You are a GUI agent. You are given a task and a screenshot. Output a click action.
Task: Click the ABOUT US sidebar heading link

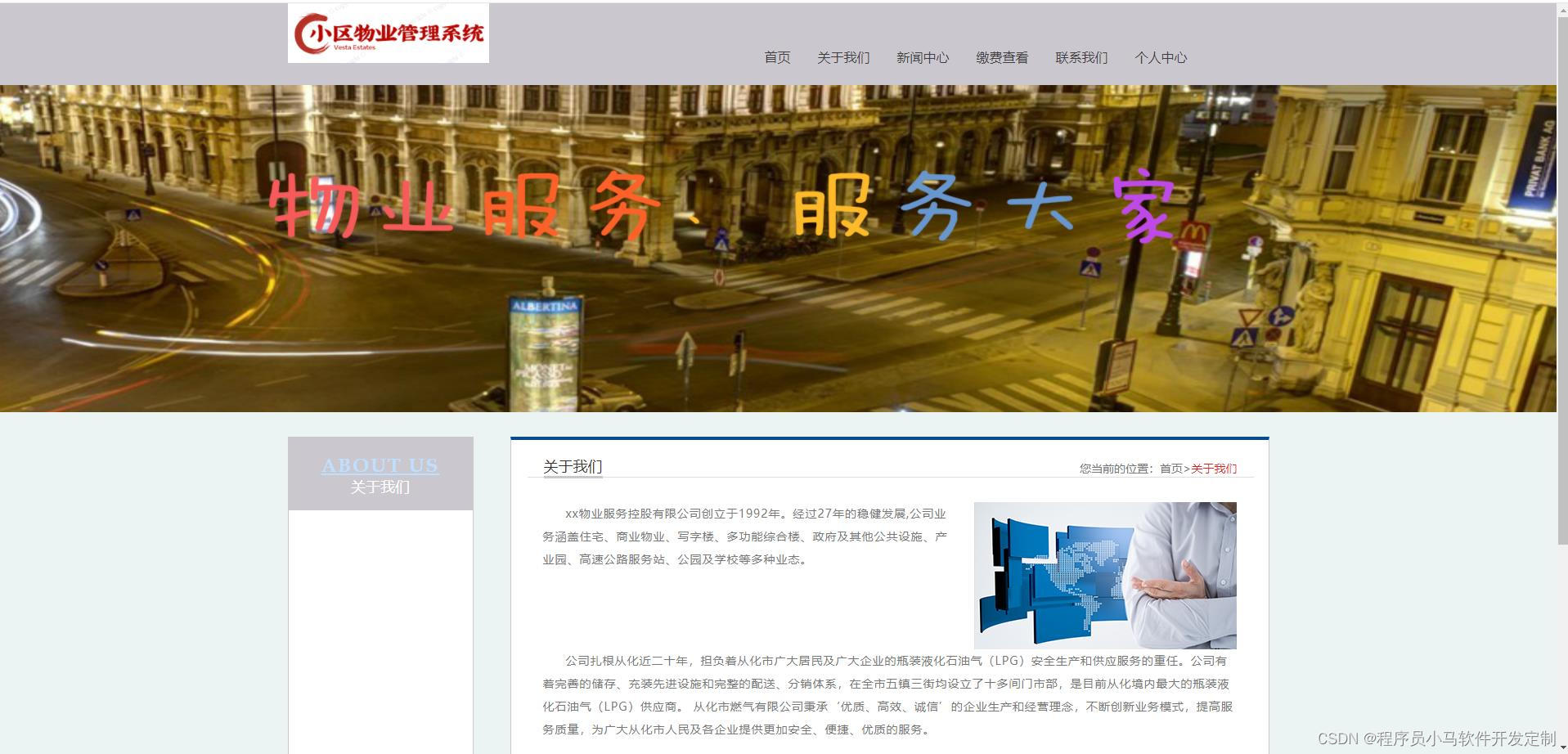tap(380, 465)
